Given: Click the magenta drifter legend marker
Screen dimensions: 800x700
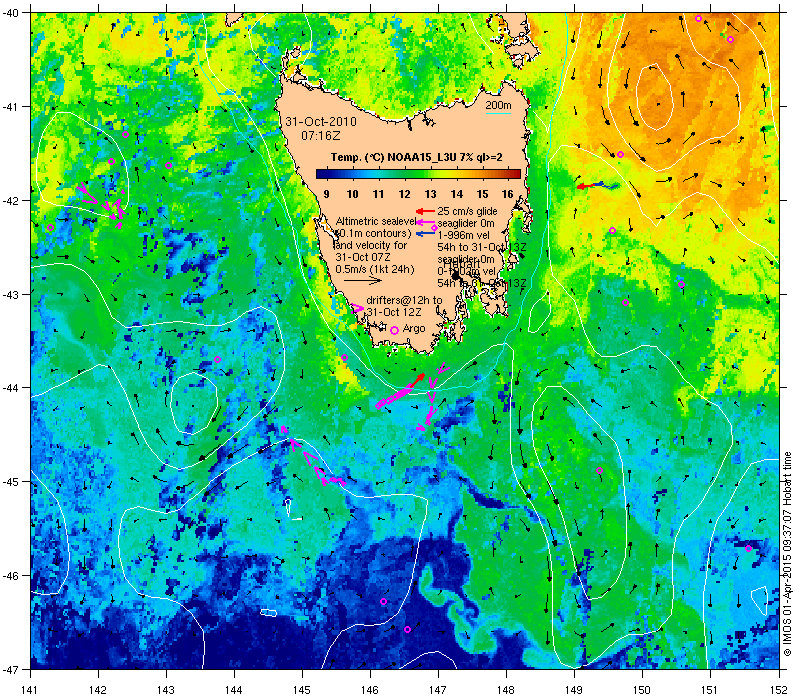Looking at the screenshot, I should pos(358,309).
